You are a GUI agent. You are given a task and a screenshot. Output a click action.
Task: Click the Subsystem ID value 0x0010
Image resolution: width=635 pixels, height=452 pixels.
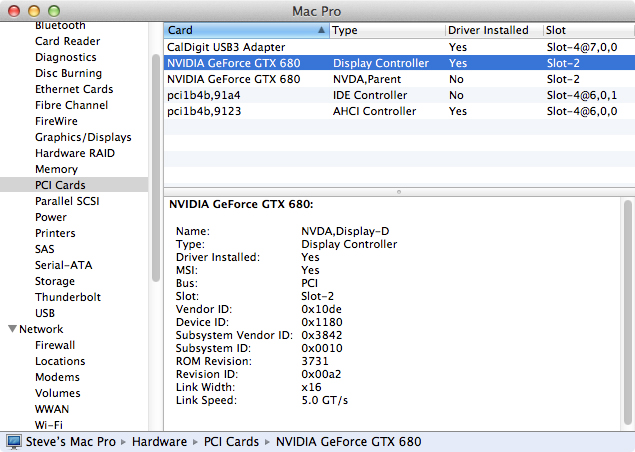pos(322,348)
